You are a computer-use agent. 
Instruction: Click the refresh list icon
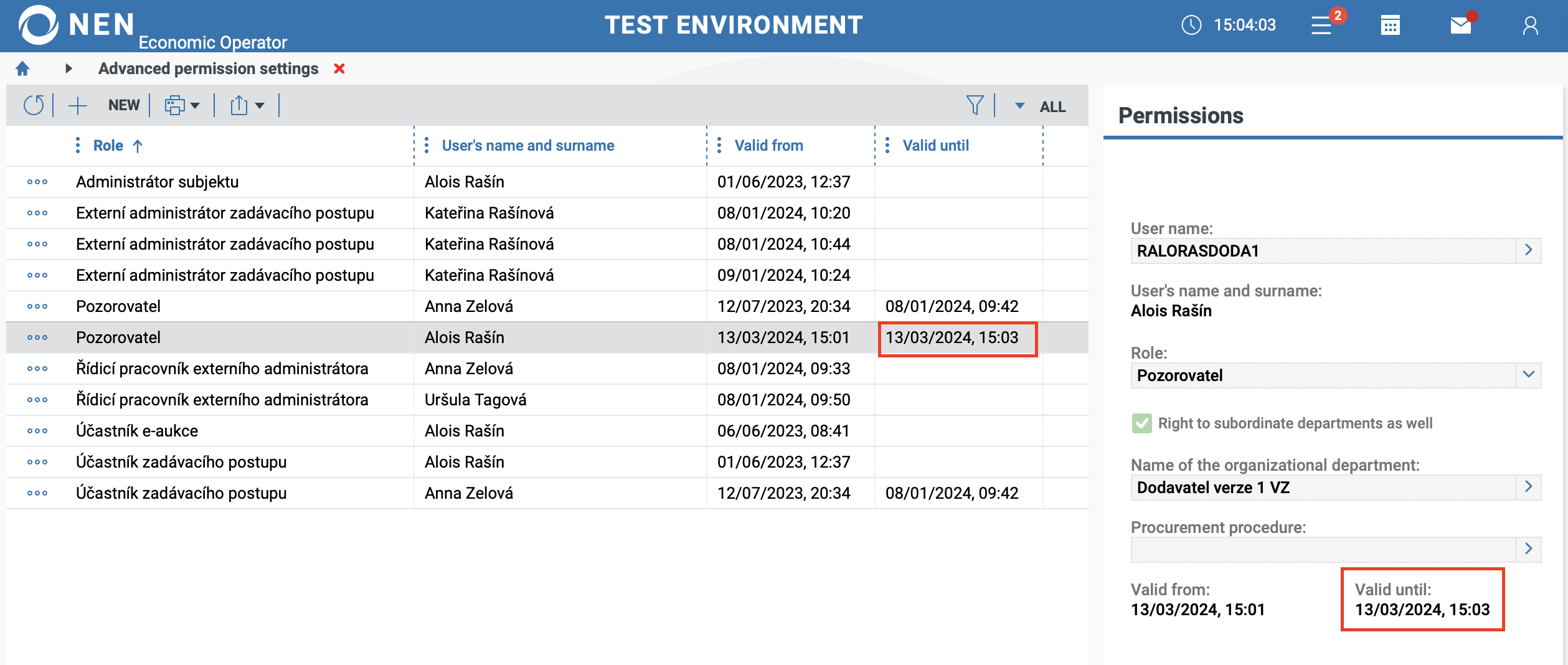tap(34, 105)
